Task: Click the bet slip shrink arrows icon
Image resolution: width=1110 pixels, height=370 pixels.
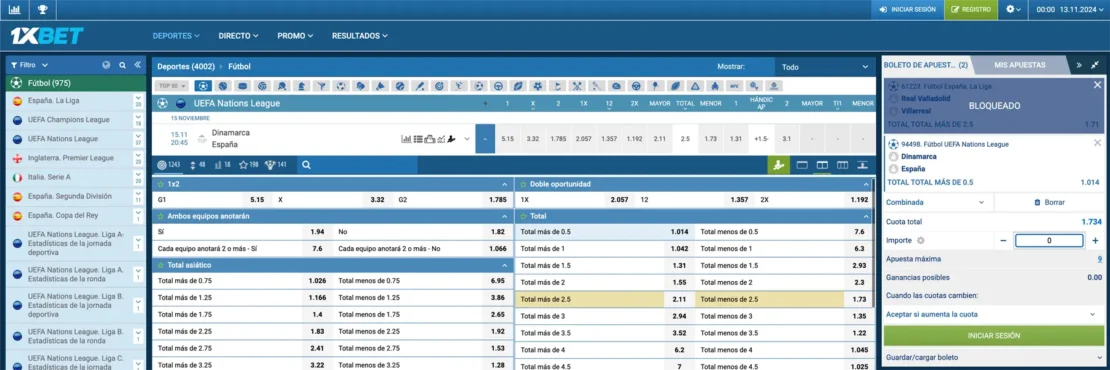Action: [1095, 65]
